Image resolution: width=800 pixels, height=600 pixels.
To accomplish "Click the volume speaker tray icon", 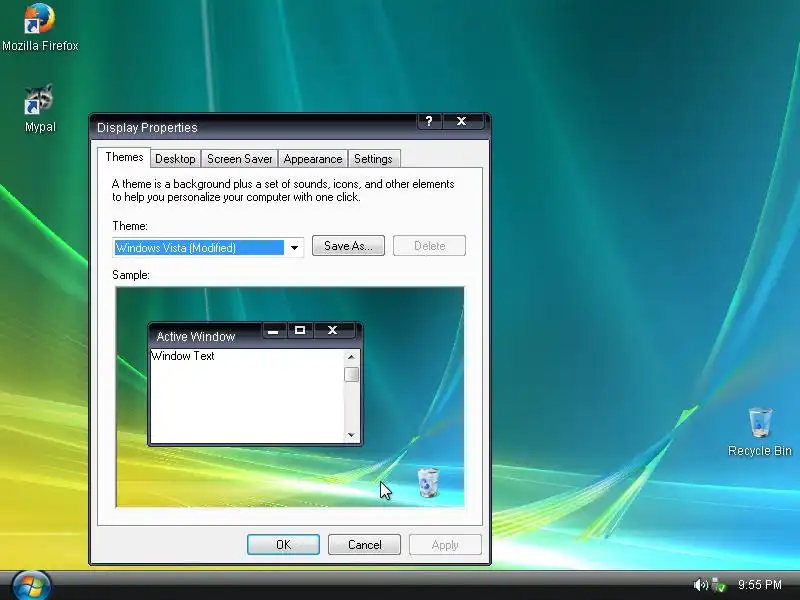I will pos(701,585).
